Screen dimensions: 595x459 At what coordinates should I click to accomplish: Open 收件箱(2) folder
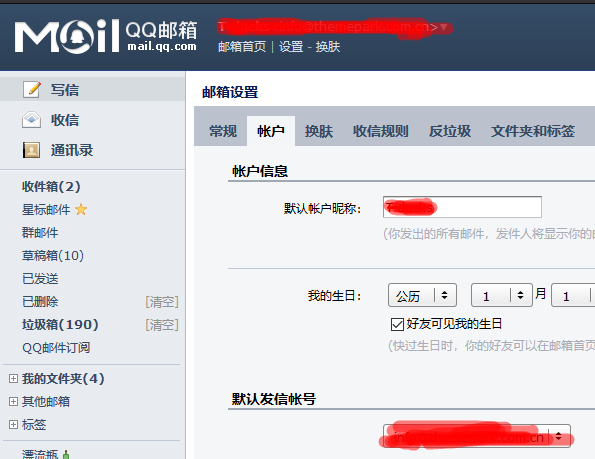pos(51,187)
